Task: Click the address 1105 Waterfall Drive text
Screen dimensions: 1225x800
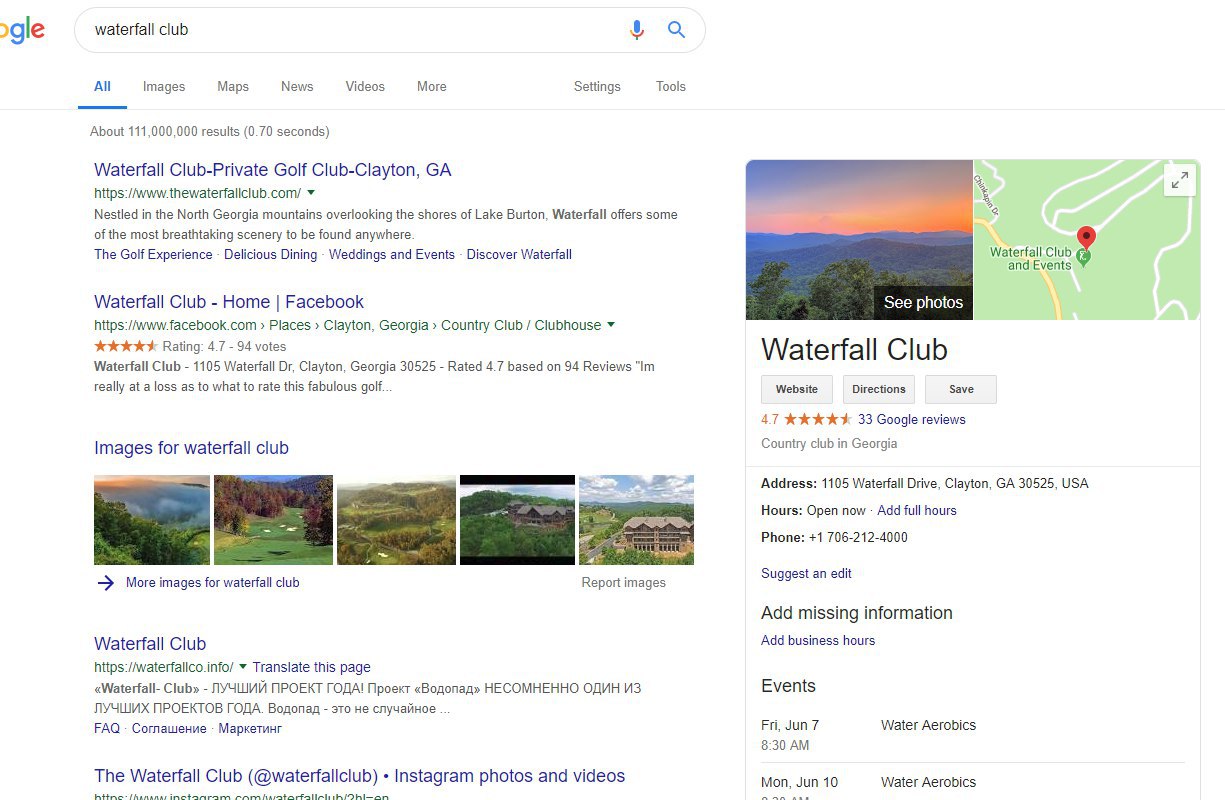Action: [955, 484]
